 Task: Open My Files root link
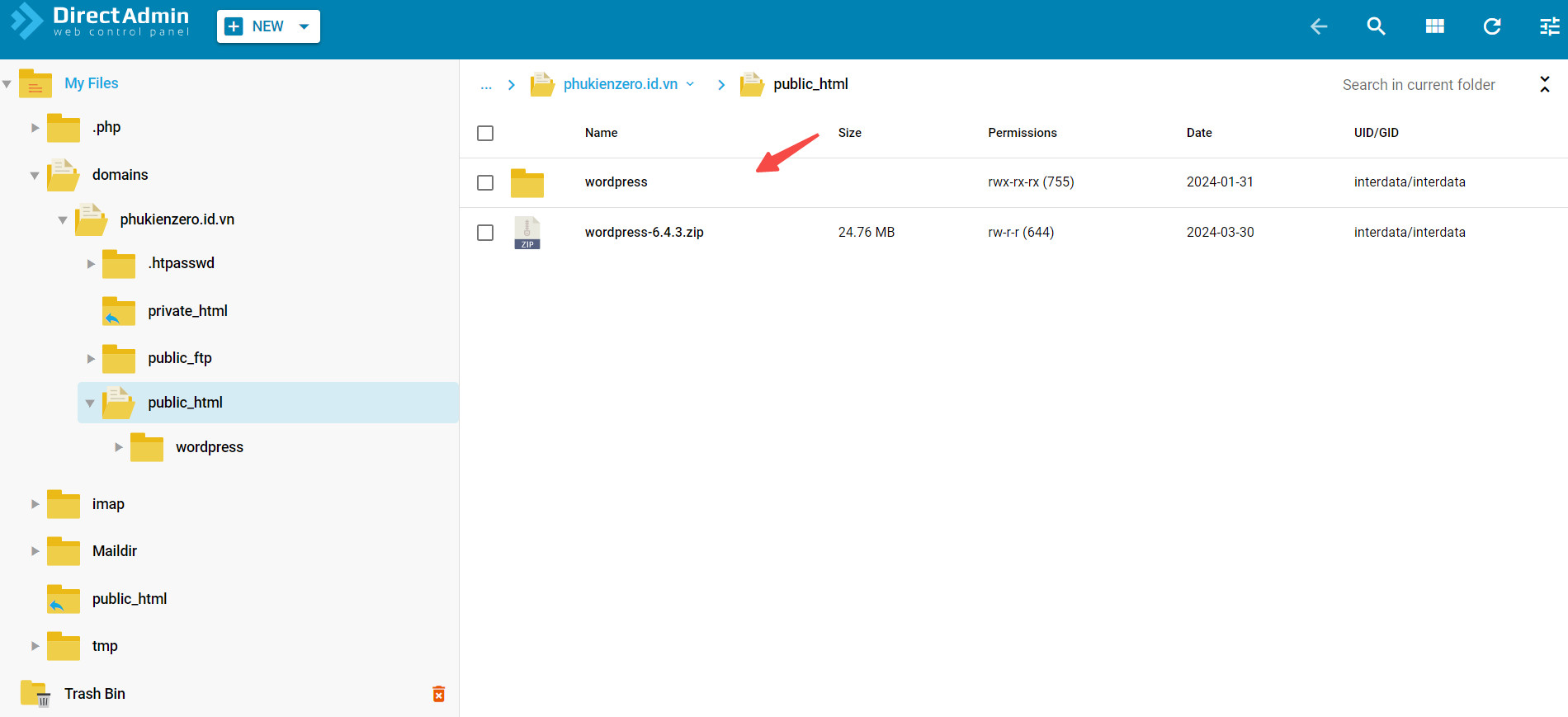92,83
